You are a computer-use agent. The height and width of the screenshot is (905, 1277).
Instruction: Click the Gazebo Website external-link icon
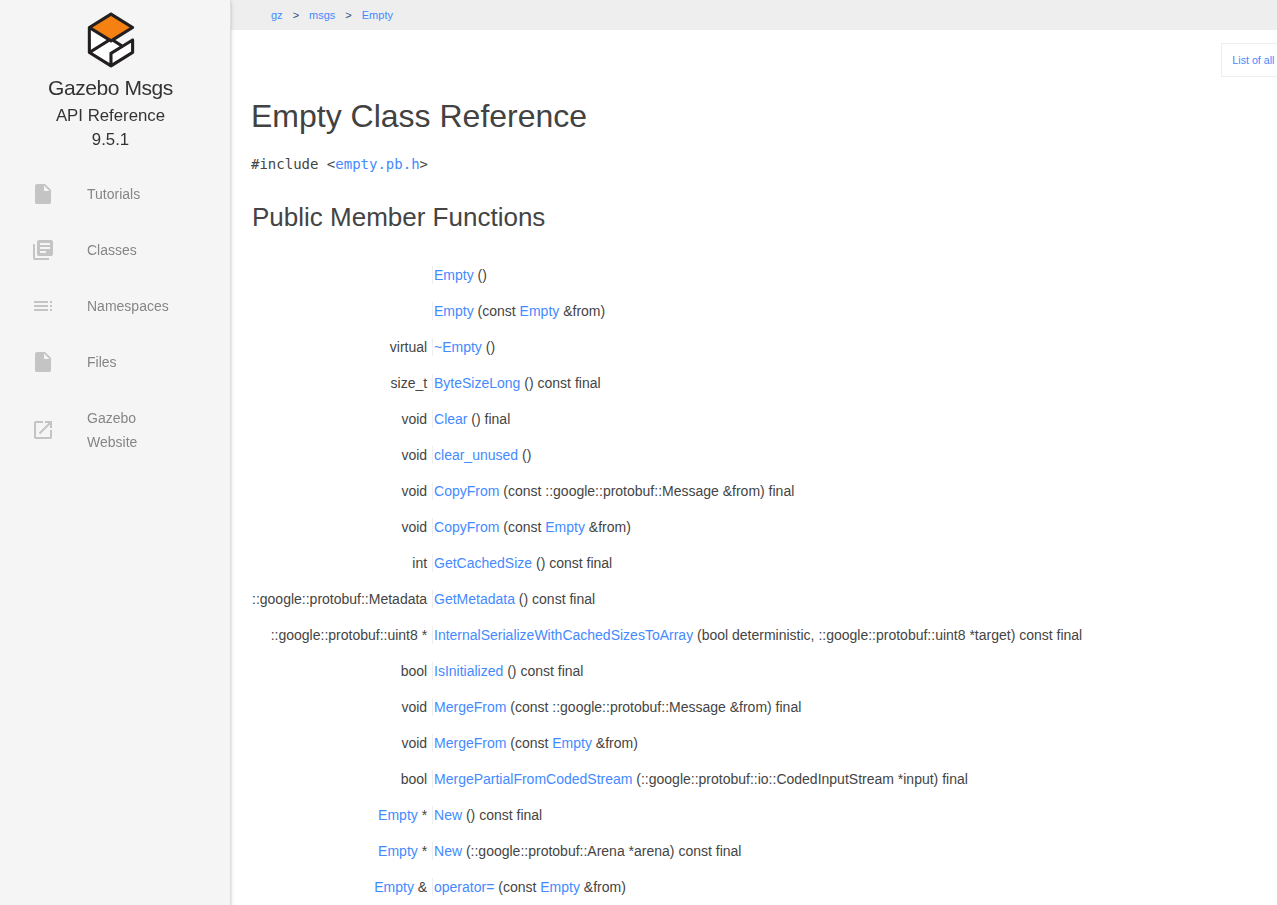tap(43, 430)
